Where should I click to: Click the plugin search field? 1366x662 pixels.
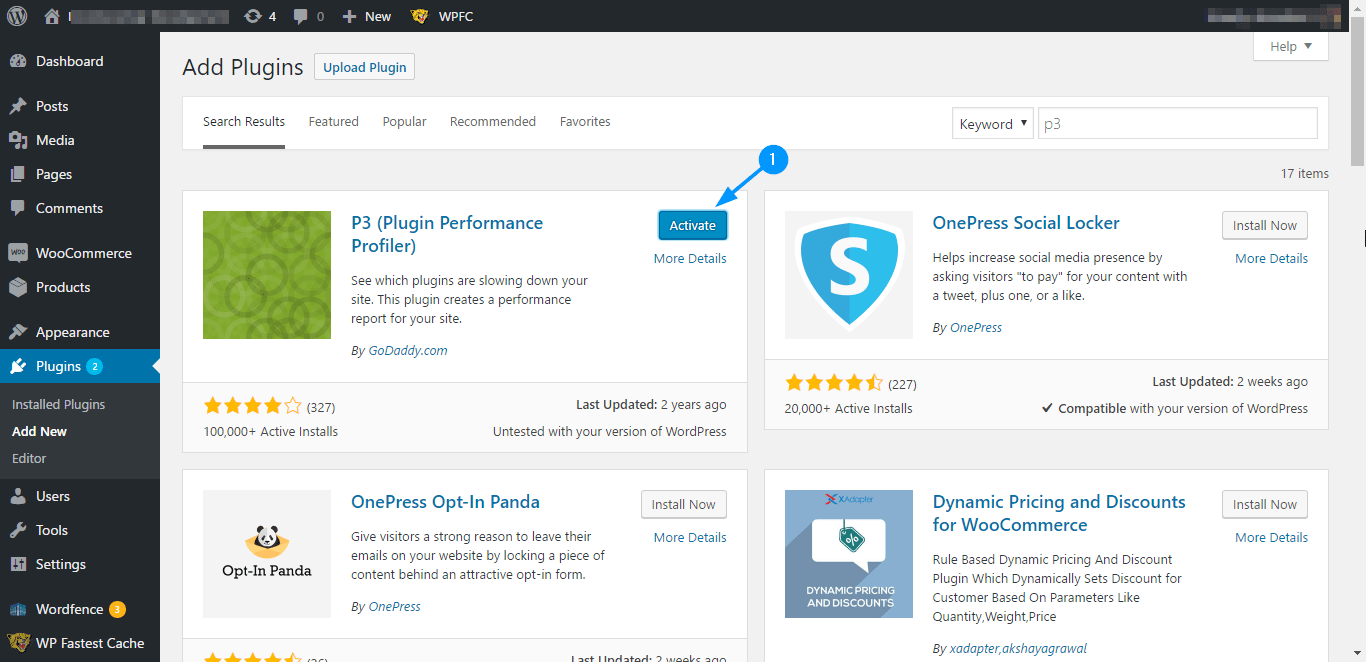click(x=1178, y=124)
